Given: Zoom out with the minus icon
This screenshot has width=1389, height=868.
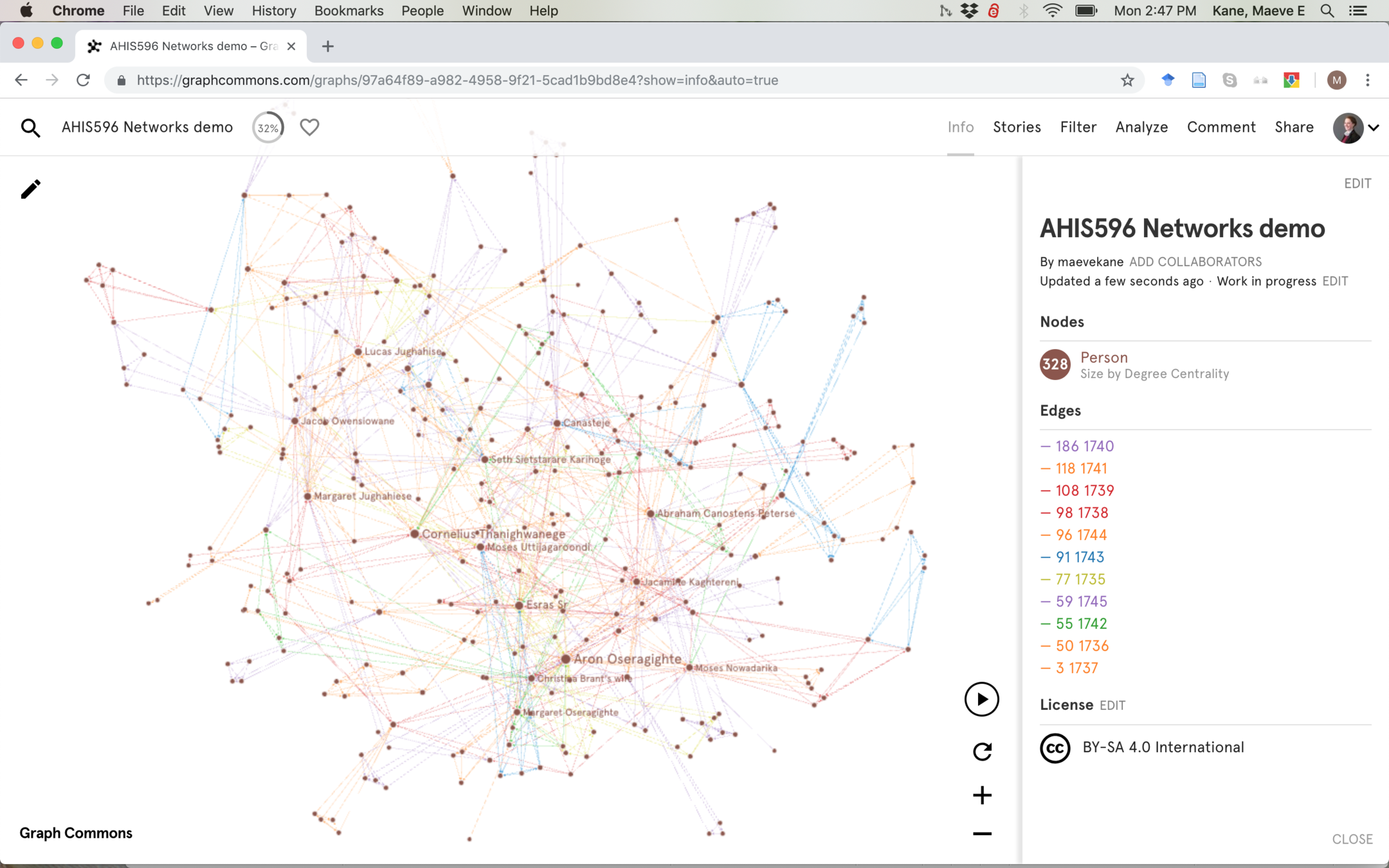Looking at the screenshot, I should point(982,834).
